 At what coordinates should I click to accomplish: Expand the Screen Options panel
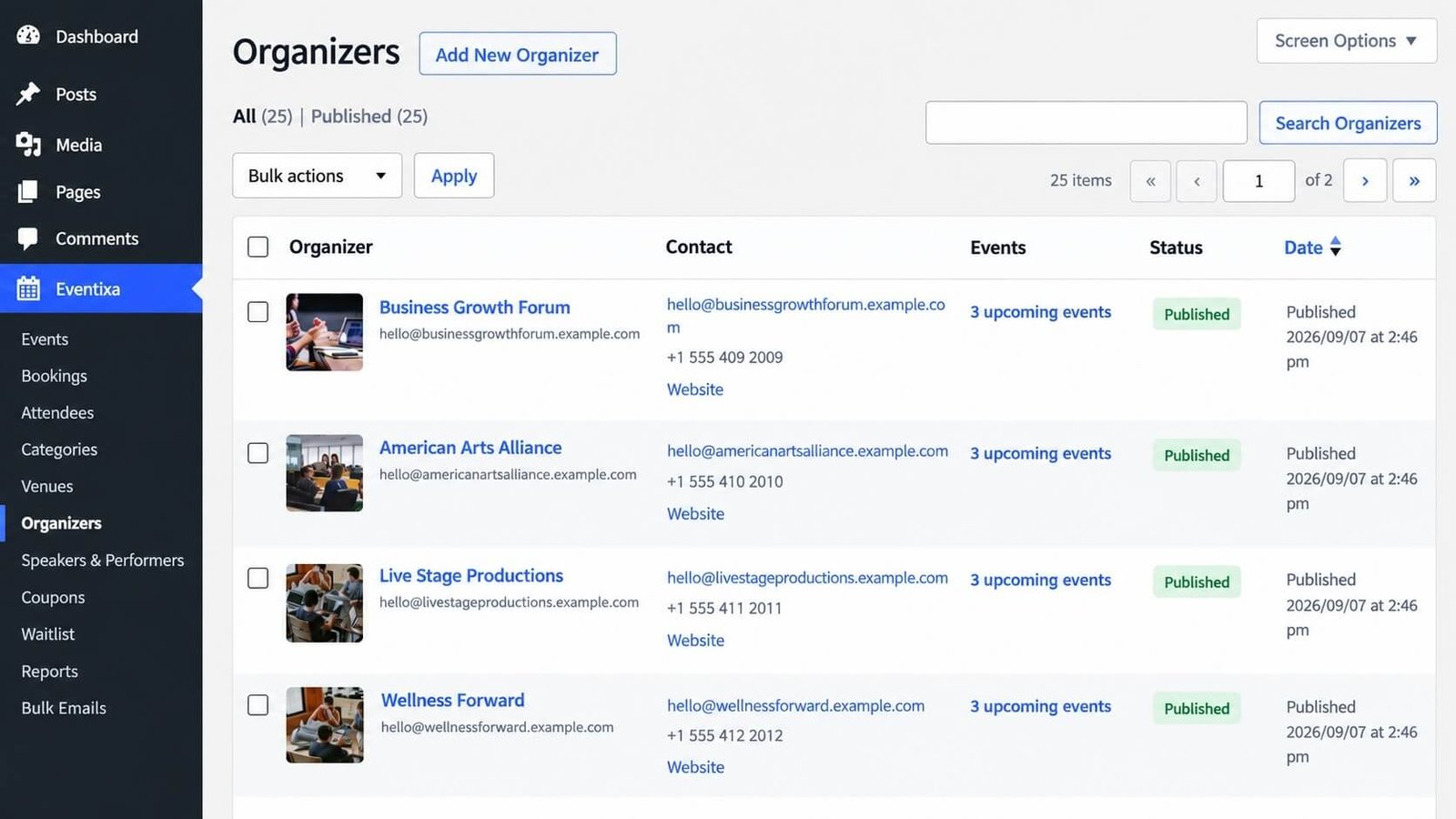1346,41
